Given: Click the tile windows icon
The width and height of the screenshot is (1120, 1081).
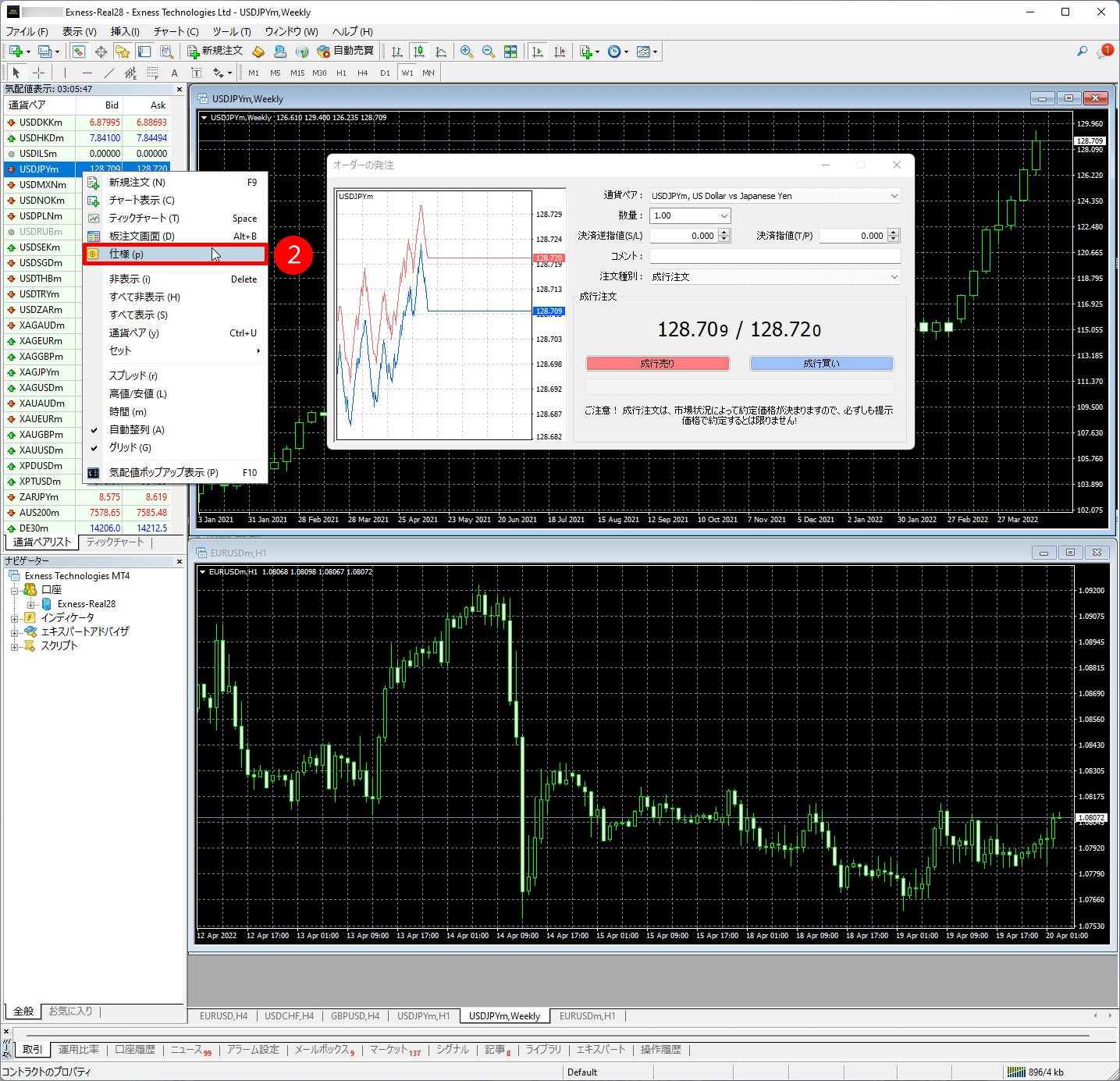Looking at the screenshot, I should coord(510,52).
